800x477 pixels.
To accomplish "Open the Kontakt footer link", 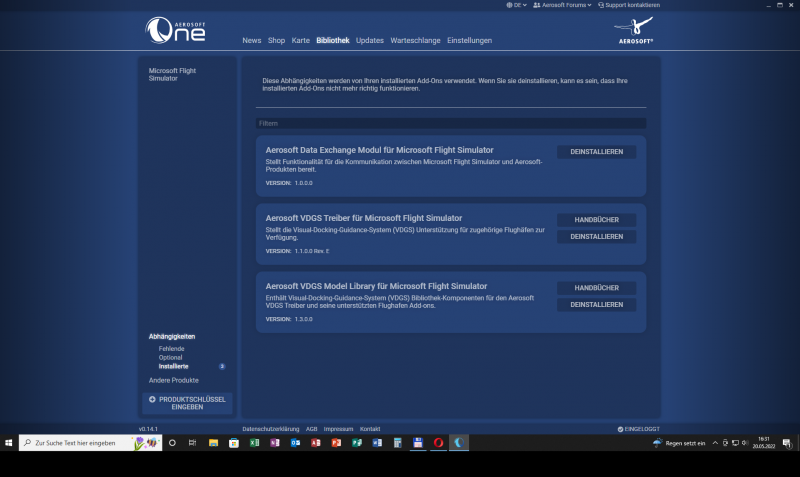I will tap(370, 429).
